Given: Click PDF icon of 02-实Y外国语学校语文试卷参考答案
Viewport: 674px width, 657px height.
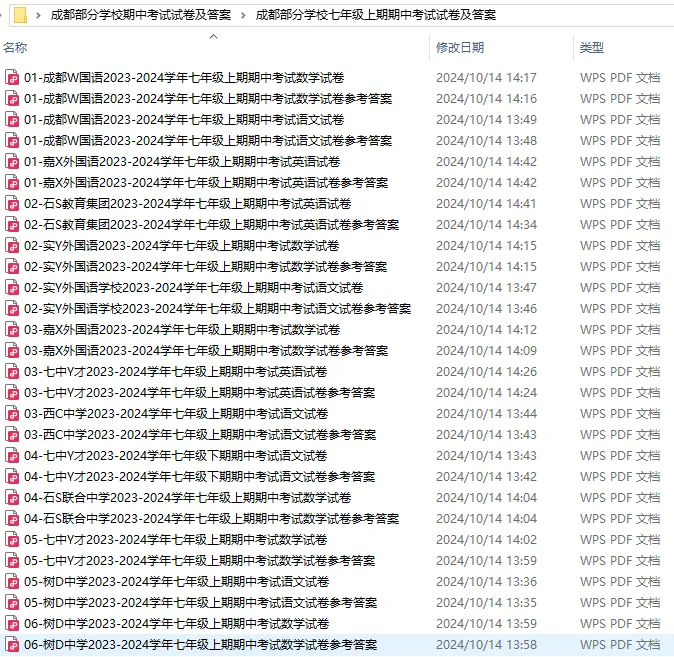Looking at the screenshot, I should [x=12, y=309].
